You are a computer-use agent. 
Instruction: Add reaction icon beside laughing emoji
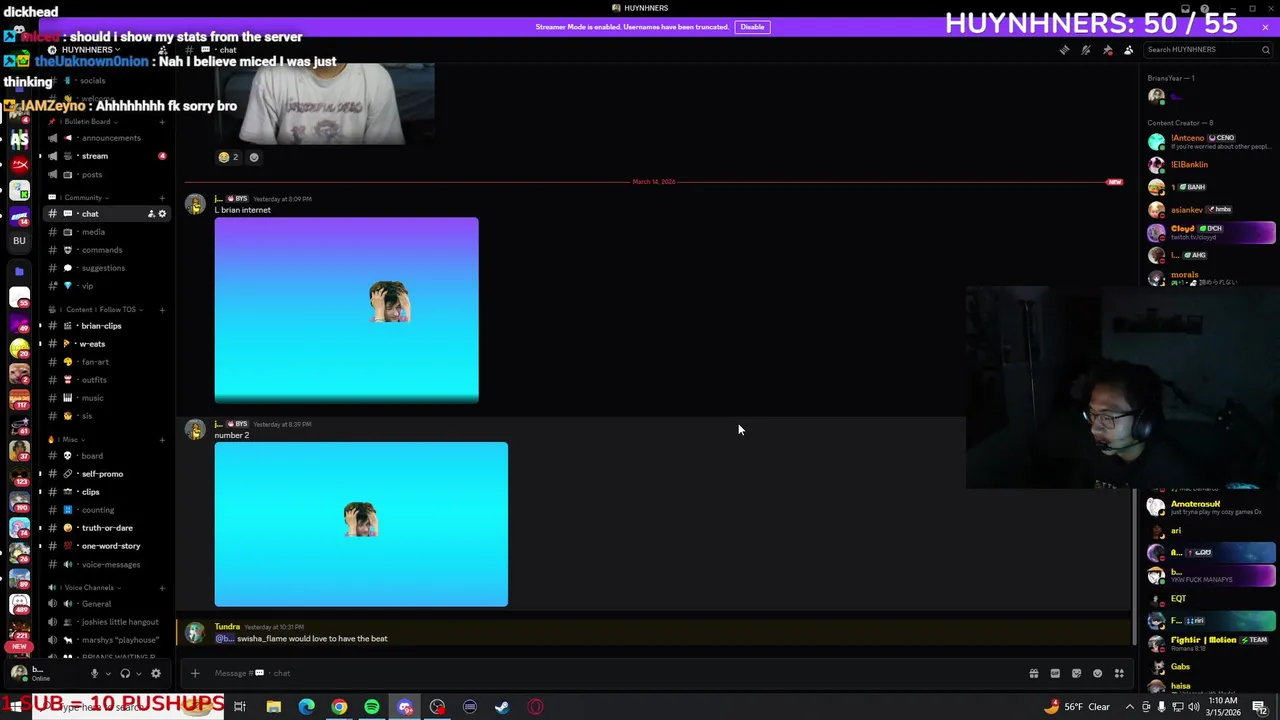[254, 157]
